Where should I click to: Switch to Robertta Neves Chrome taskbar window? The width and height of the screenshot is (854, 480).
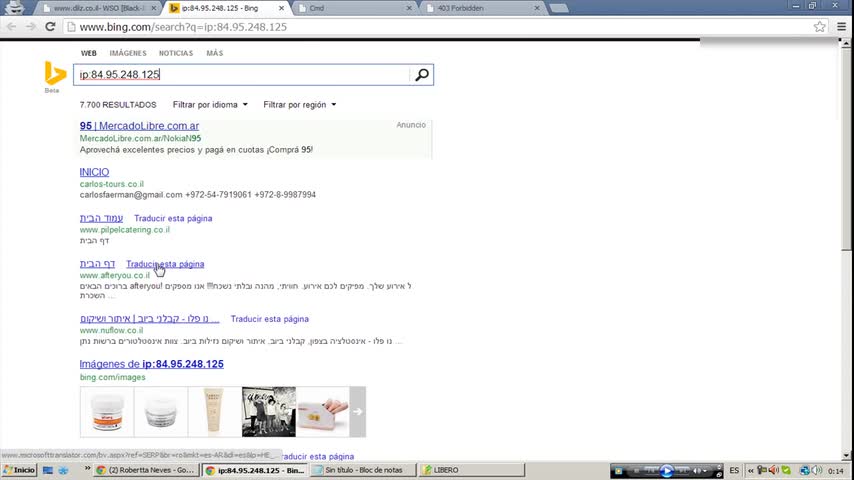pyautogui.click(x=147, y=470)
